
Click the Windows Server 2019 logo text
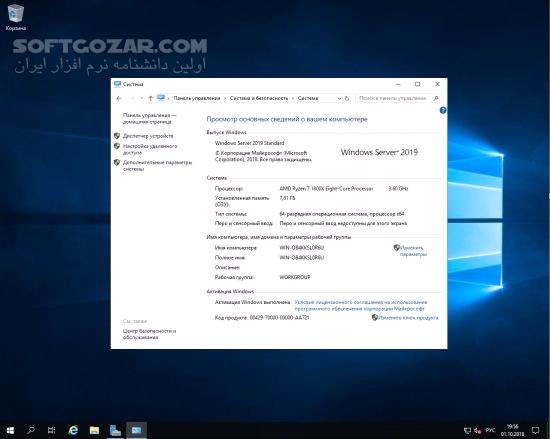tap(379, 152)
